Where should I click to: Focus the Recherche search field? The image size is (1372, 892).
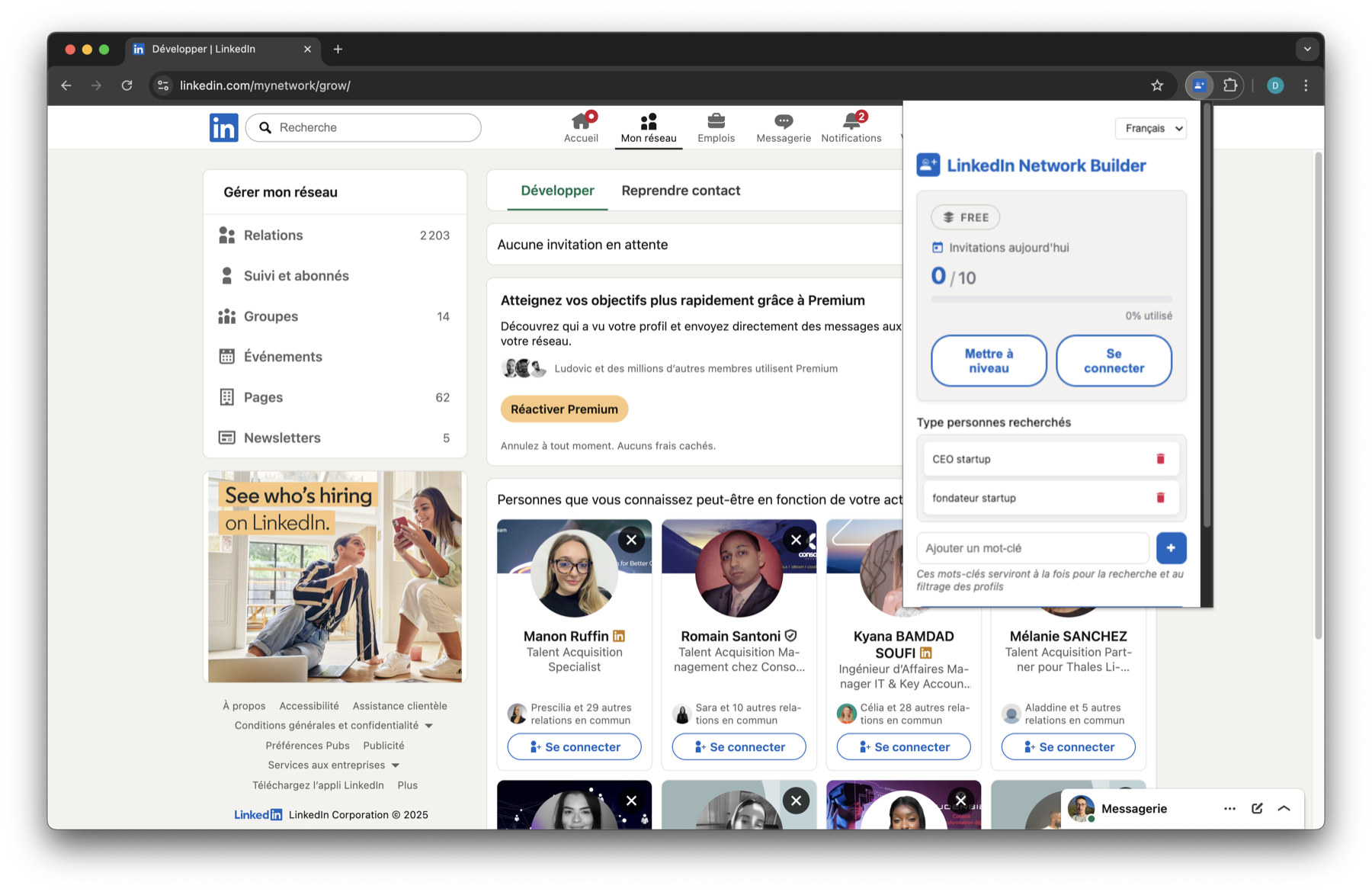coord(364,127)
